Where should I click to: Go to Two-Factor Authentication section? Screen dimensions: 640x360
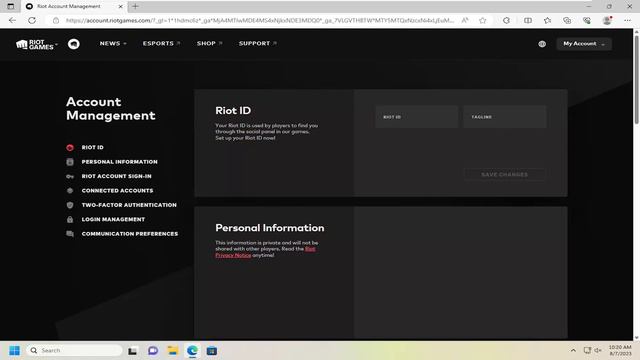[129, 205]
